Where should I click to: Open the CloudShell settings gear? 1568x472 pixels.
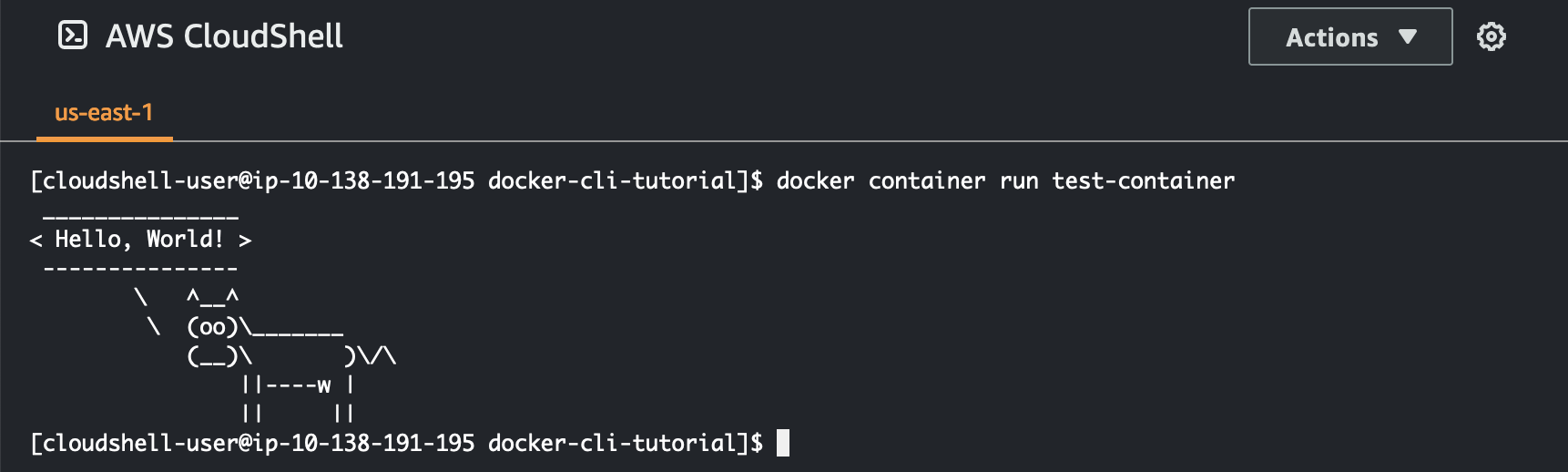[x=1491, y=36]
